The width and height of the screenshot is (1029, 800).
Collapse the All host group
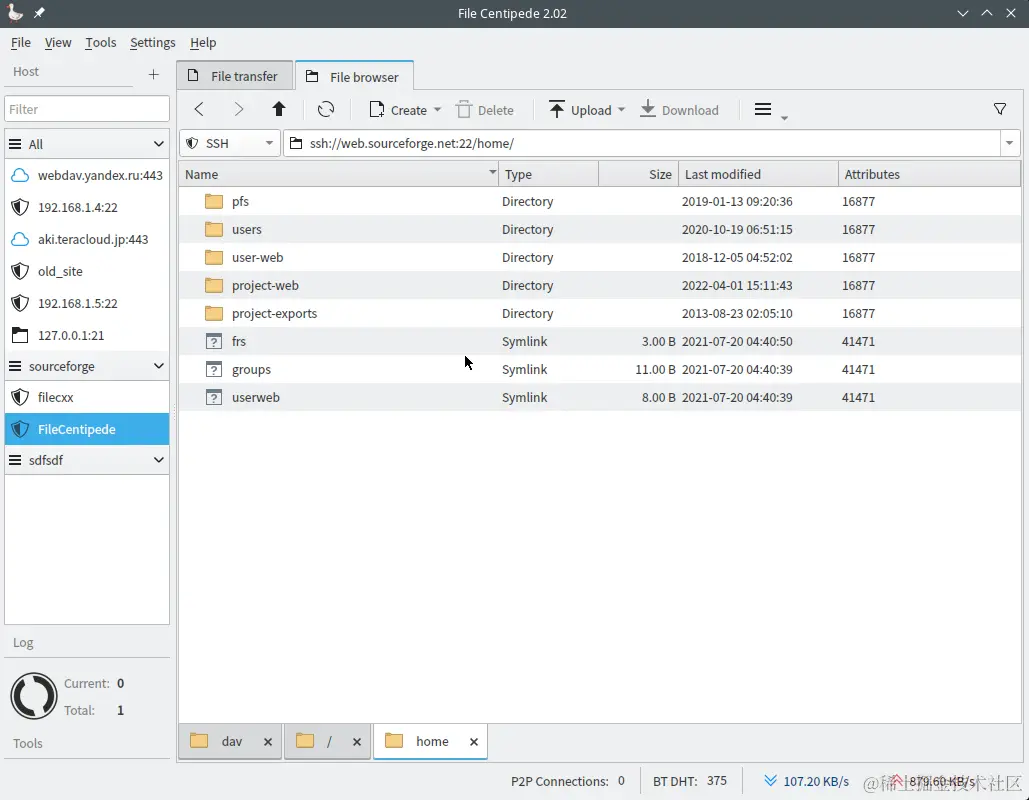(158, 144)
